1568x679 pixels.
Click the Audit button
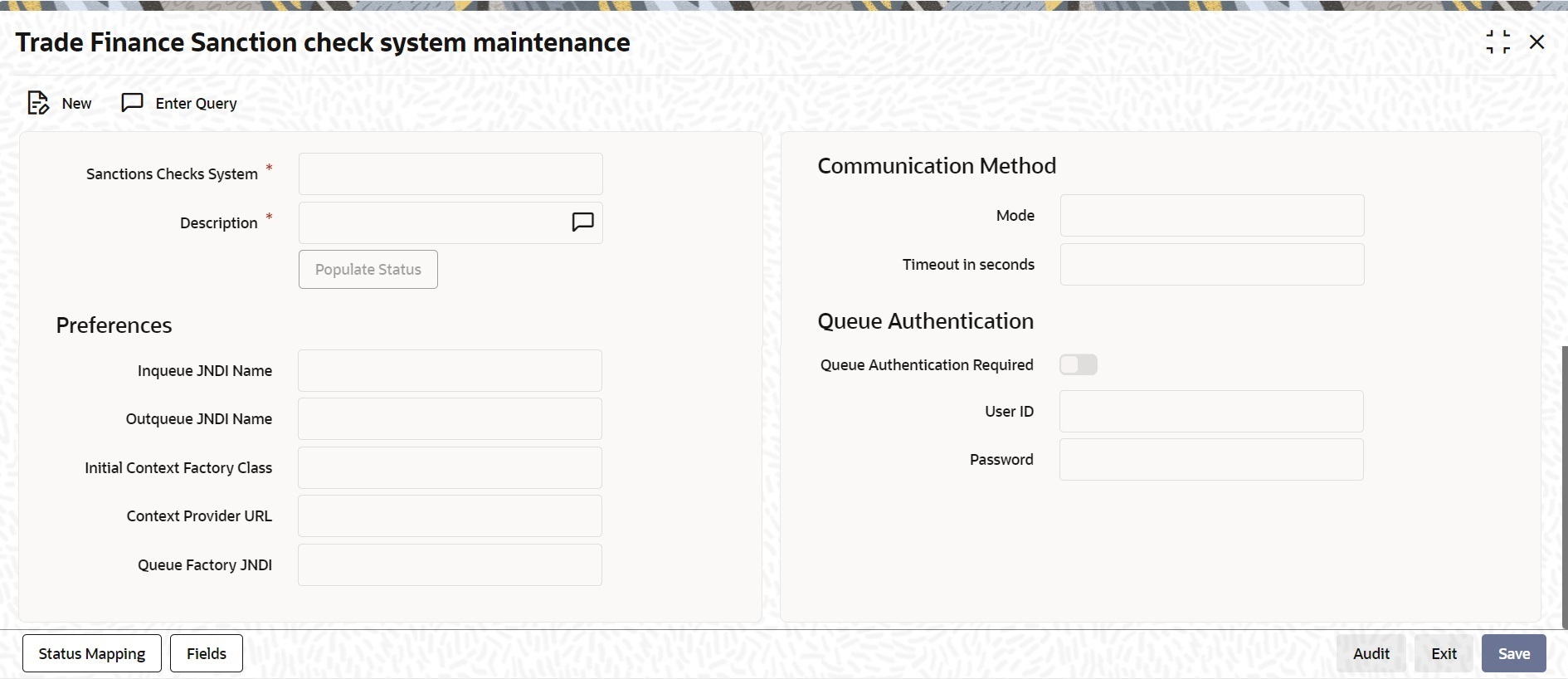[x=1371, y=653]
